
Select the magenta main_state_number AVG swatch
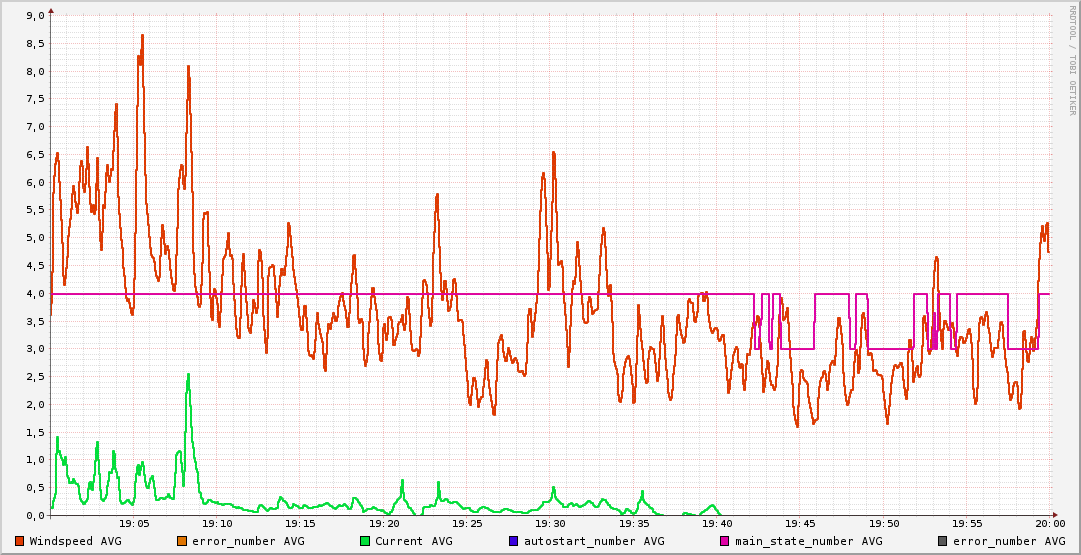[725, 541]
